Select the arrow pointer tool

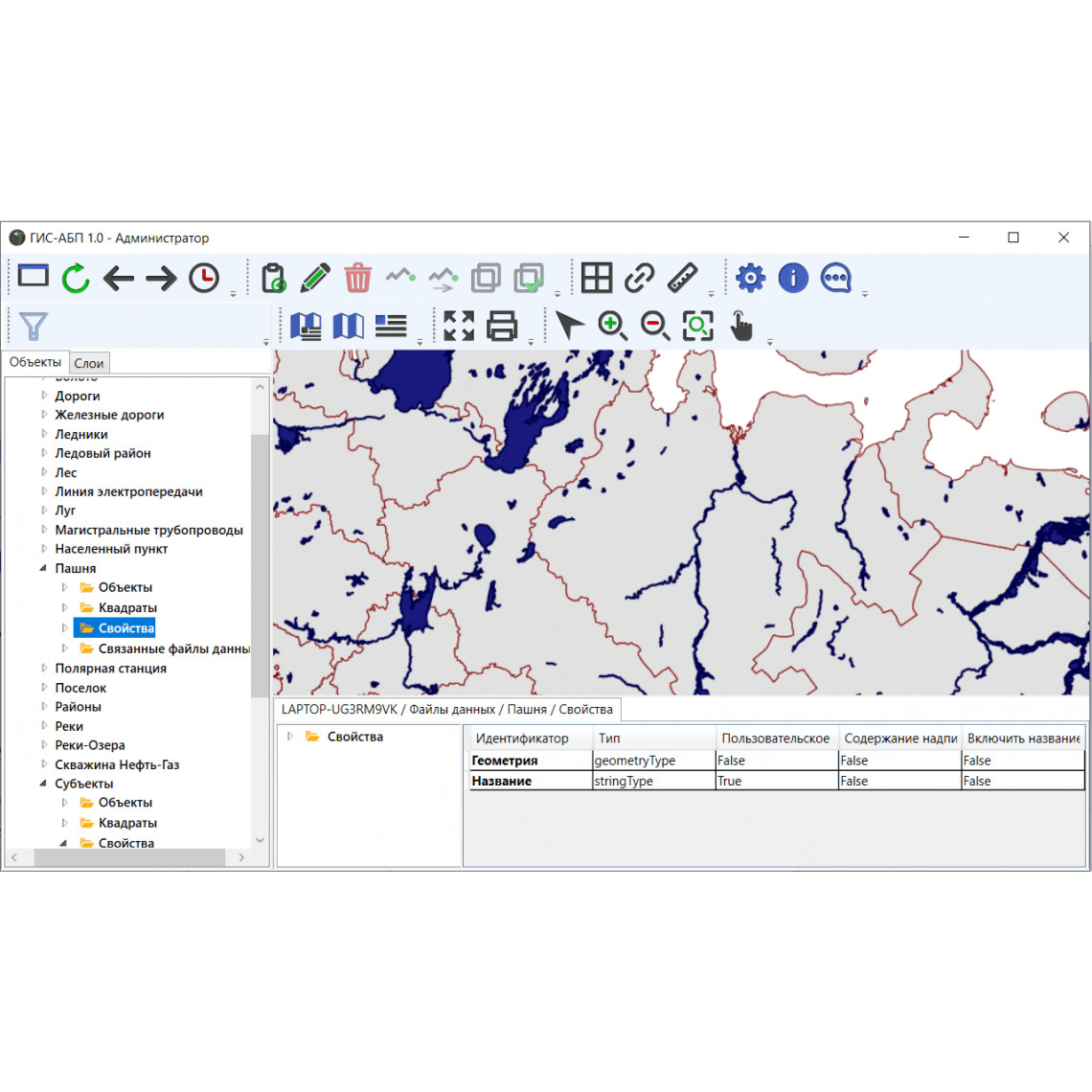click(570, 326)
